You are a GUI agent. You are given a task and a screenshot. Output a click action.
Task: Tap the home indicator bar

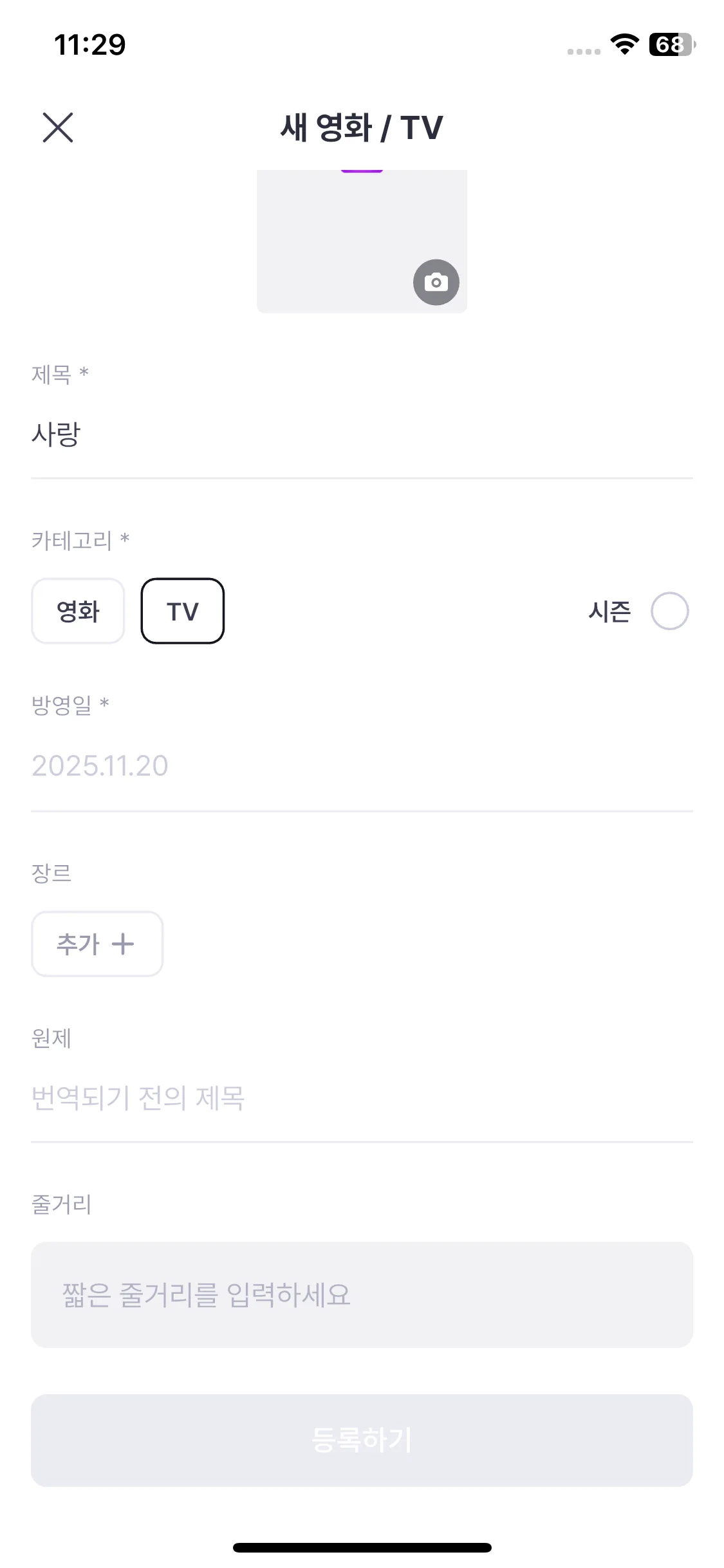pos(362,1547)
